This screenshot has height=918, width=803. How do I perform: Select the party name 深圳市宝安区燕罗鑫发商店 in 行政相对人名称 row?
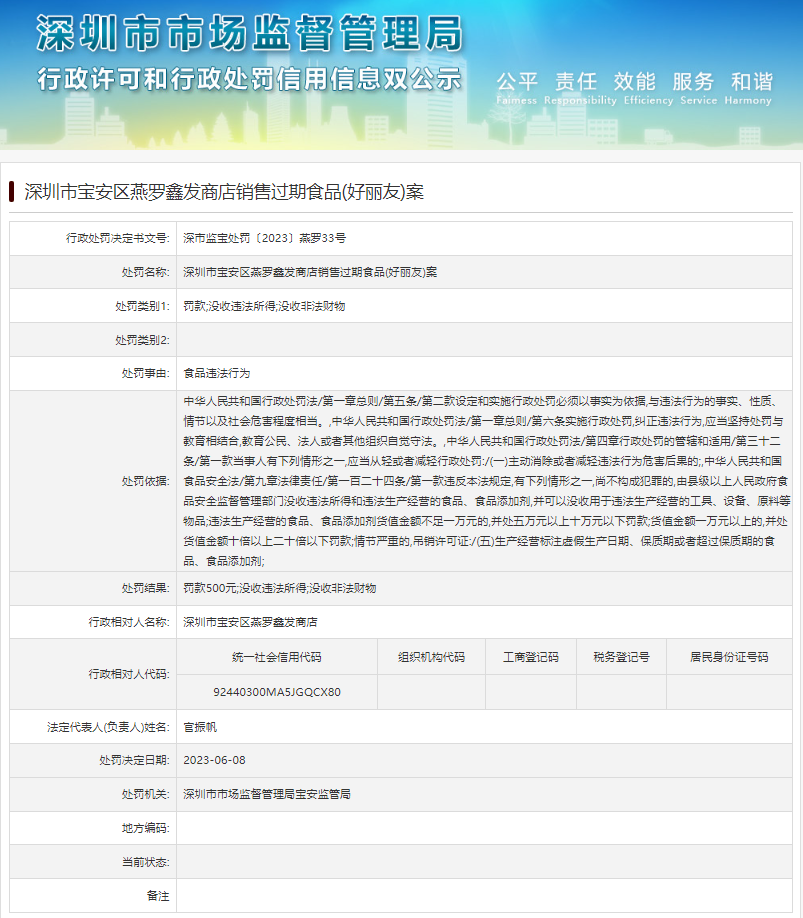pos(250,622)
